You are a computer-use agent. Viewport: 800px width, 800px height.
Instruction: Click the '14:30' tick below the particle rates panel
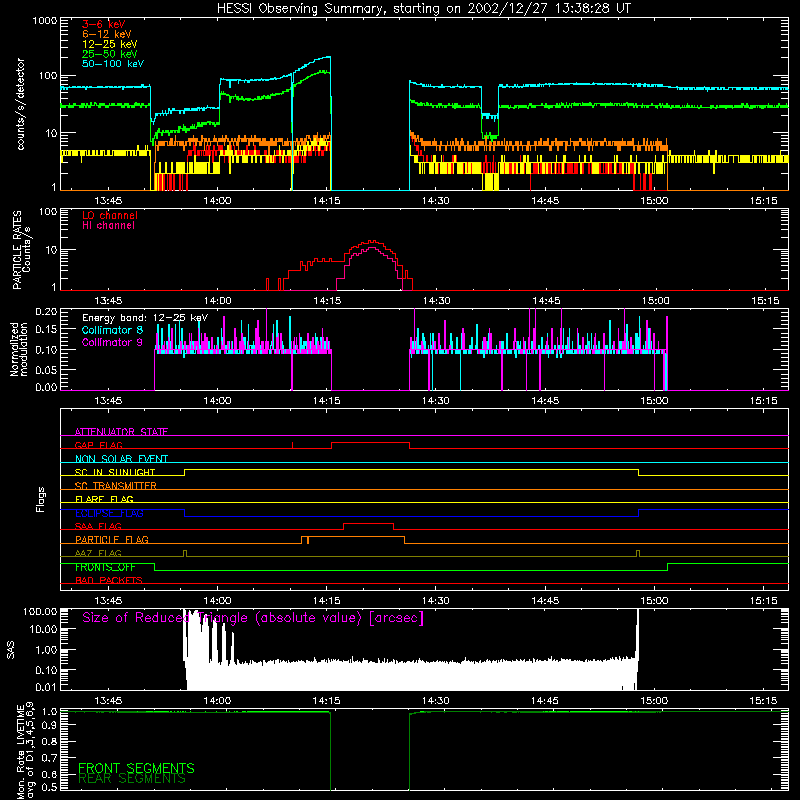coord(436,301)
